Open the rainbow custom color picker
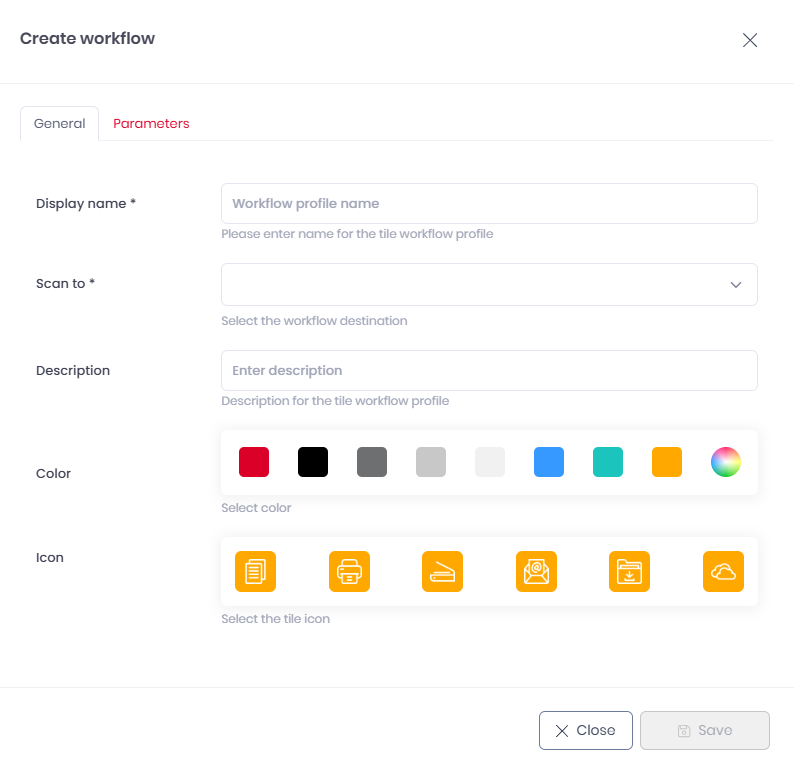 [726, 462]
